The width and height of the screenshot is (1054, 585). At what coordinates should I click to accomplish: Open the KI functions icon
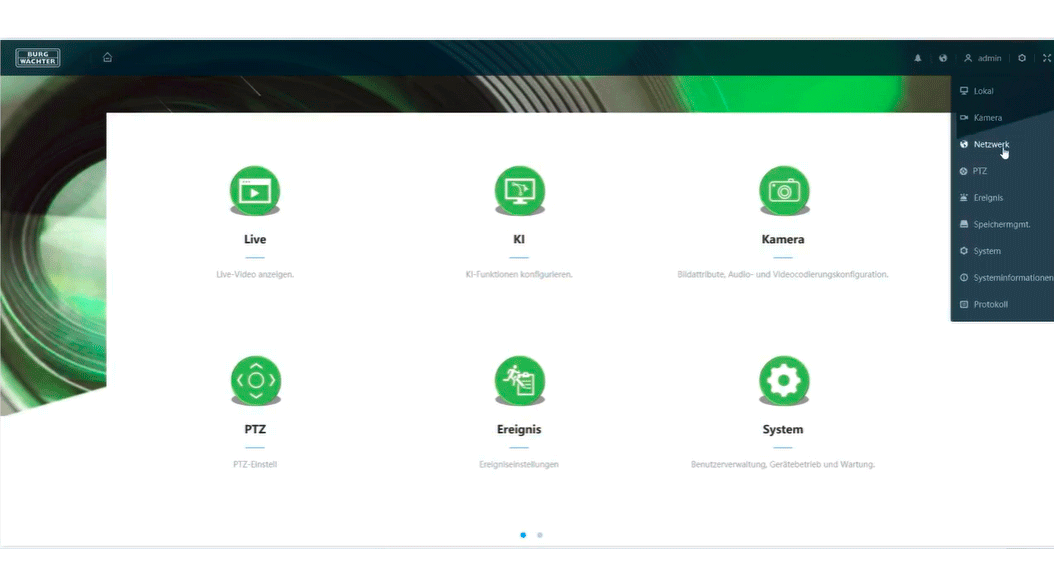(x=519, y=190)
